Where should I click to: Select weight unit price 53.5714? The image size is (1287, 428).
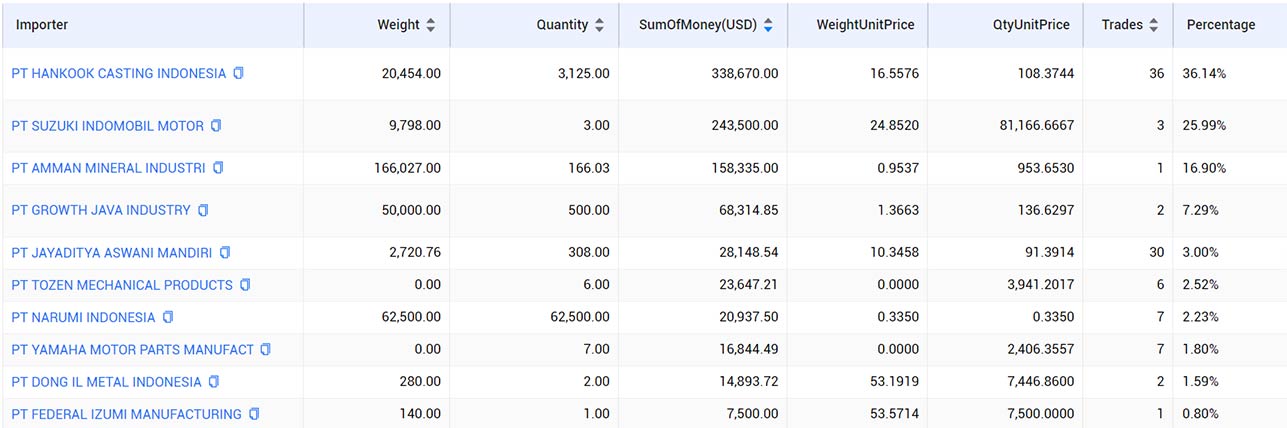[893, 414]
